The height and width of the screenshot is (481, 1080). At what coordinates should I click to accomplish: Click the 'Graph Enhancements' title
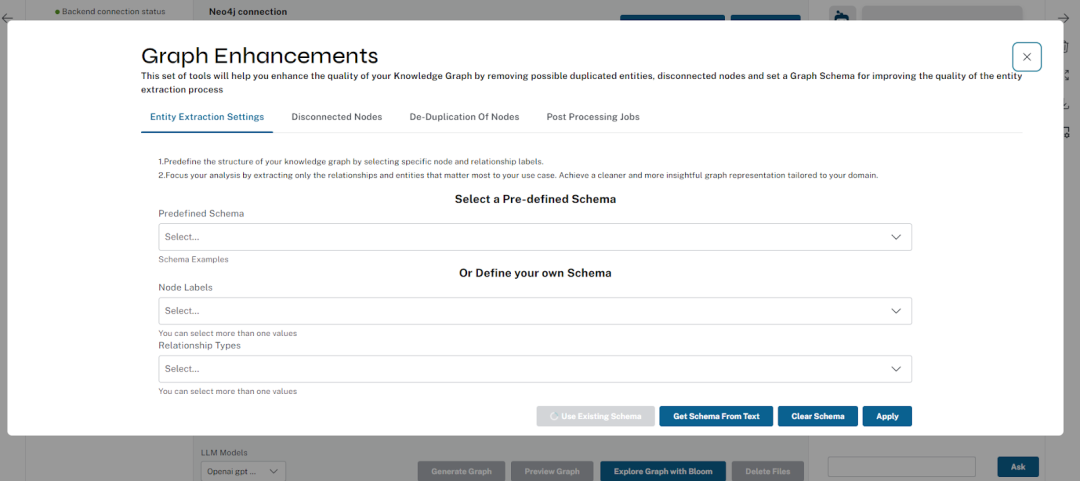pyautogui.click(x=260, y=56)
